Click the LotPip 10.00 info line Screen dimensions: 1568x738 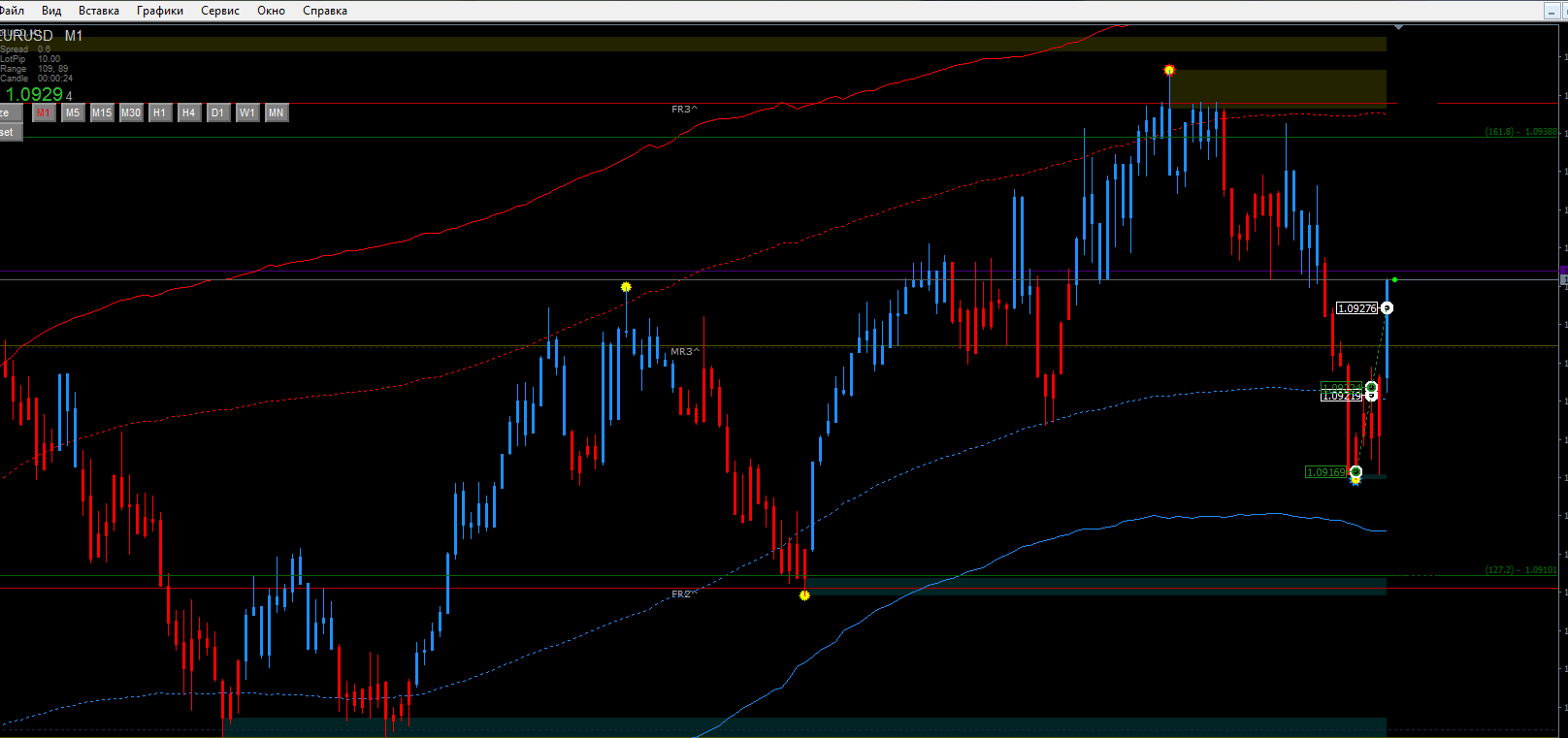point(30,59)
